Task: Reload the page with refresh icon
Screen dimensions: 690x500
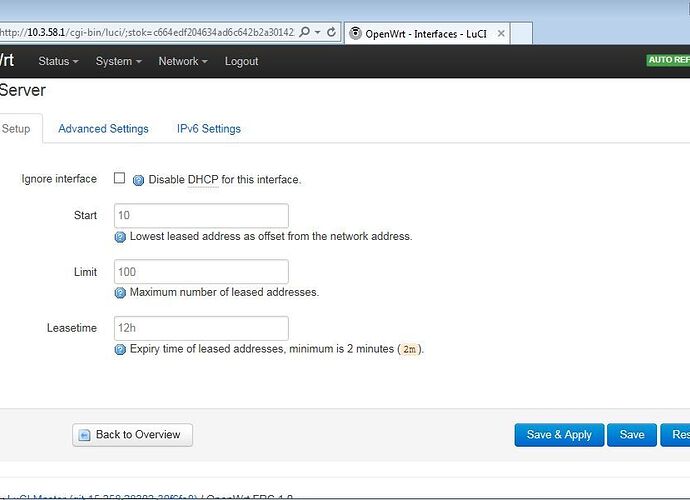Action: [x=331, y=32]
